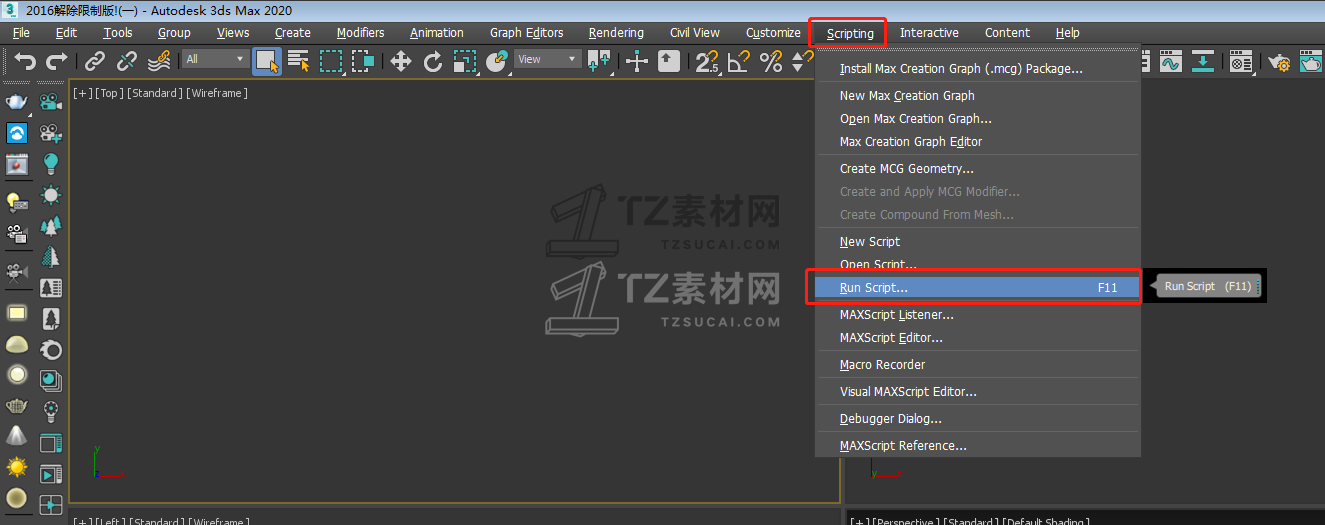Toggle Angle Snap
This screenshot has width=1325, height=525.
[738, 61]
